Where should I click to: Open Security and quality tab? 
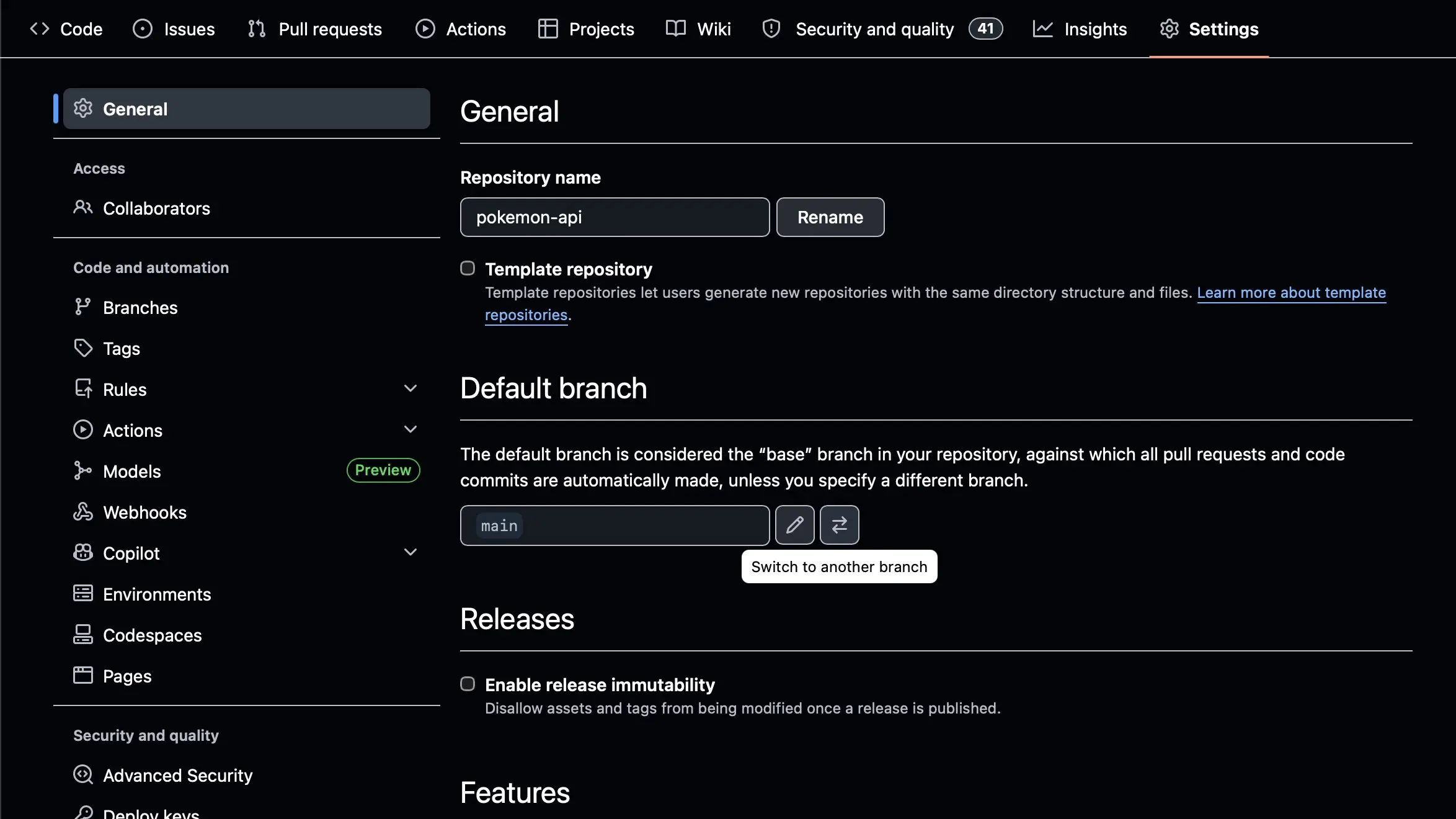click(882, 29)
